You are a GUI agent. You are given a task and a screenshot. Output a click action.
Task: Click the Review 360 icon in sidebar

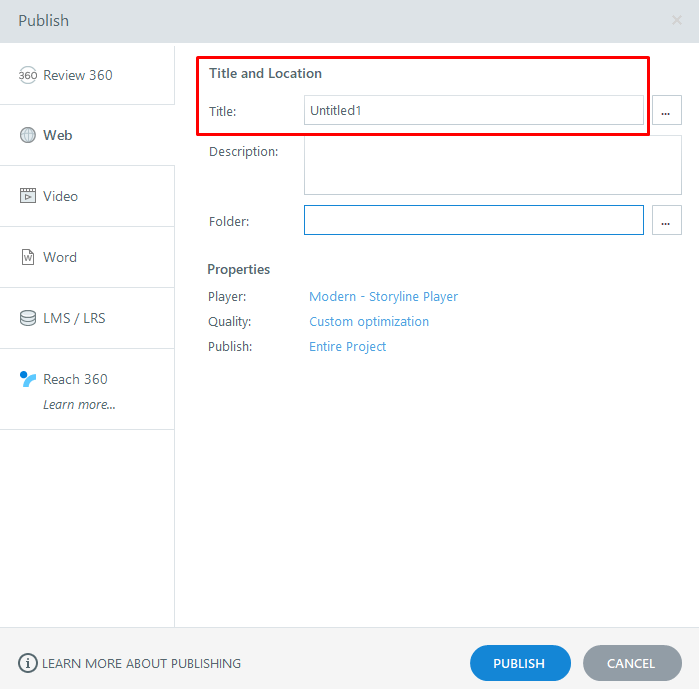pos(28,75)
